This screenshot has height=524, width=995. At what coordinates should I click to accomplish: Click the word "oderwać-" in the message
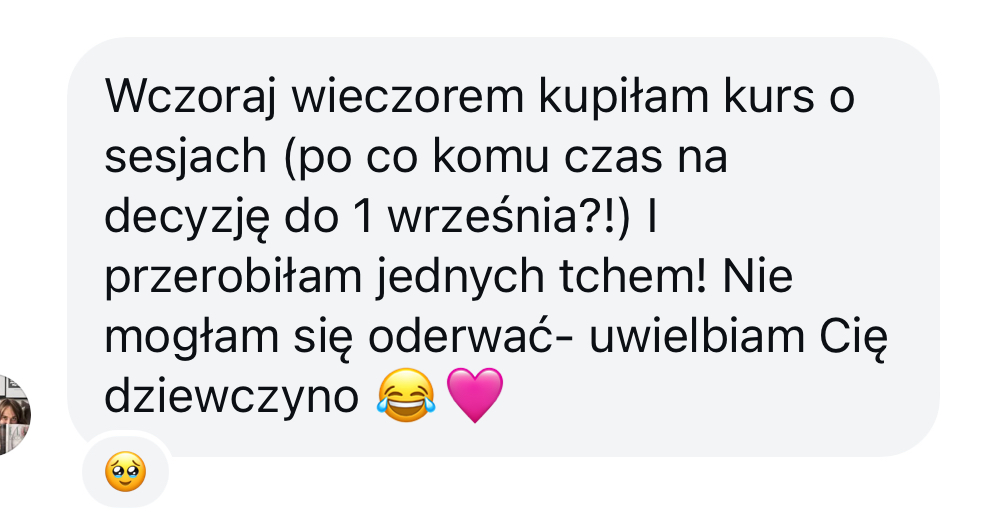(x=471, y=337)
